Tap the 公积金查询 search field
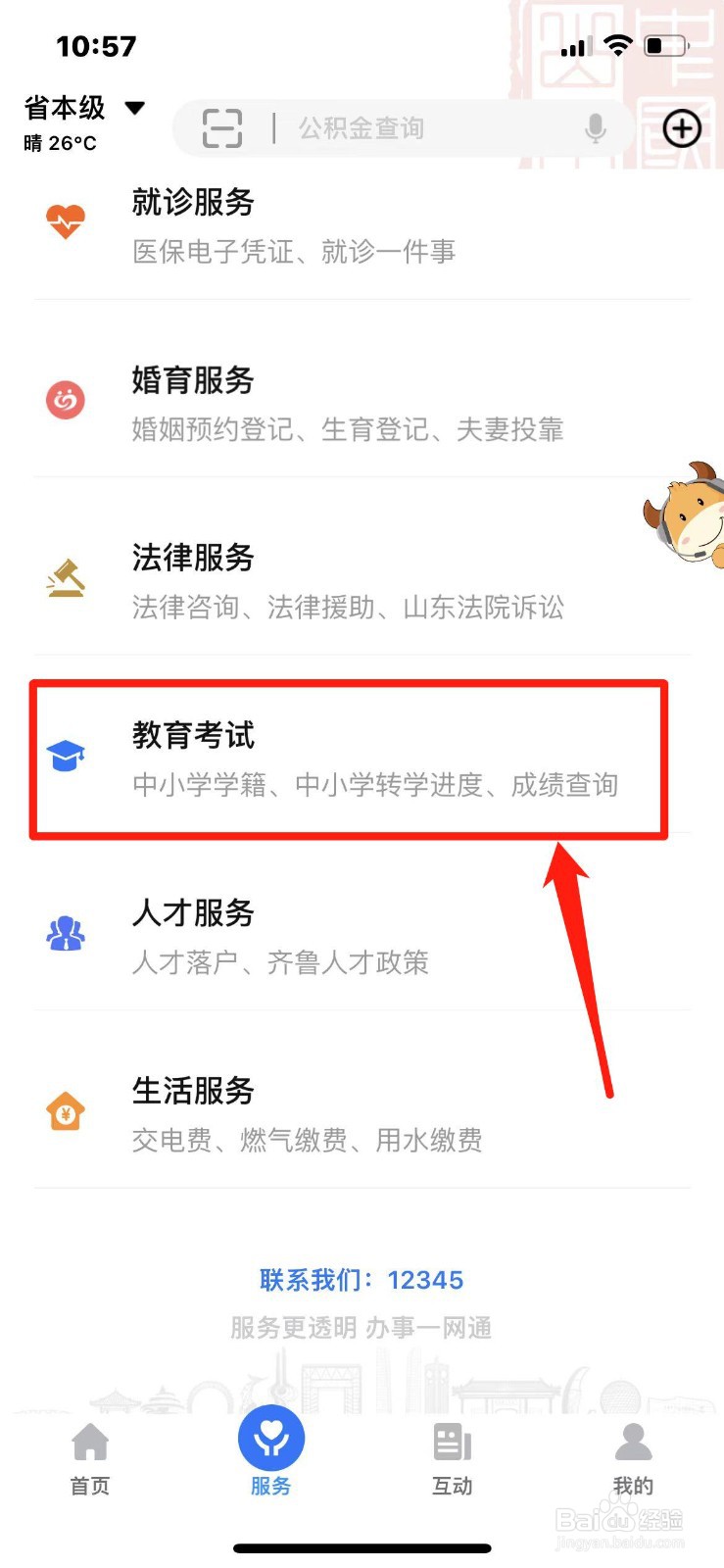This screenshot has width=724, height=1568. tap(402, 128)
